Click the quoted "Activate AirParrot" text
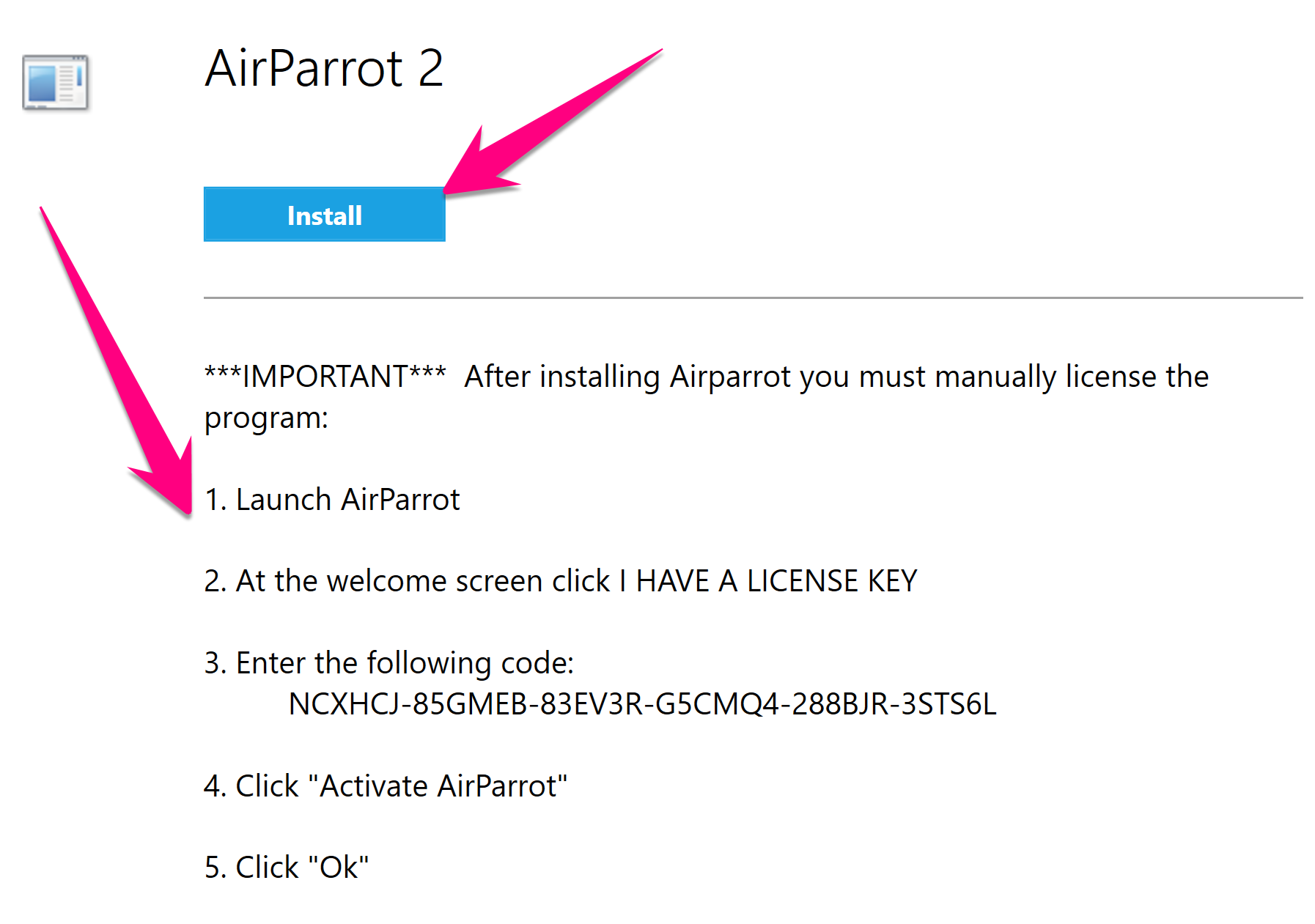 tap(438, 786)
